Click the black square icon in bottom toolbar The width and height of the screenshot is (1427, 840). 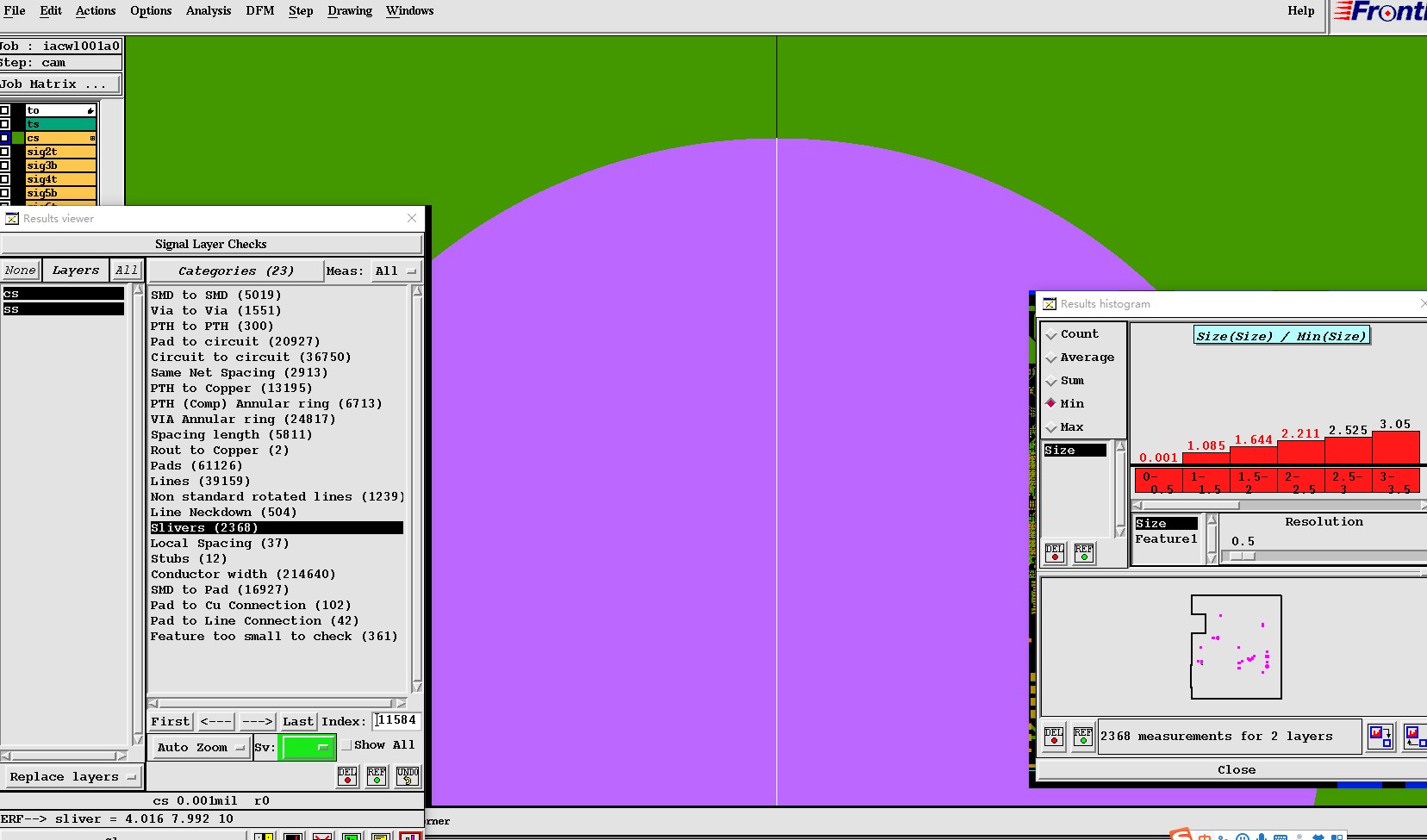point(293,837)
